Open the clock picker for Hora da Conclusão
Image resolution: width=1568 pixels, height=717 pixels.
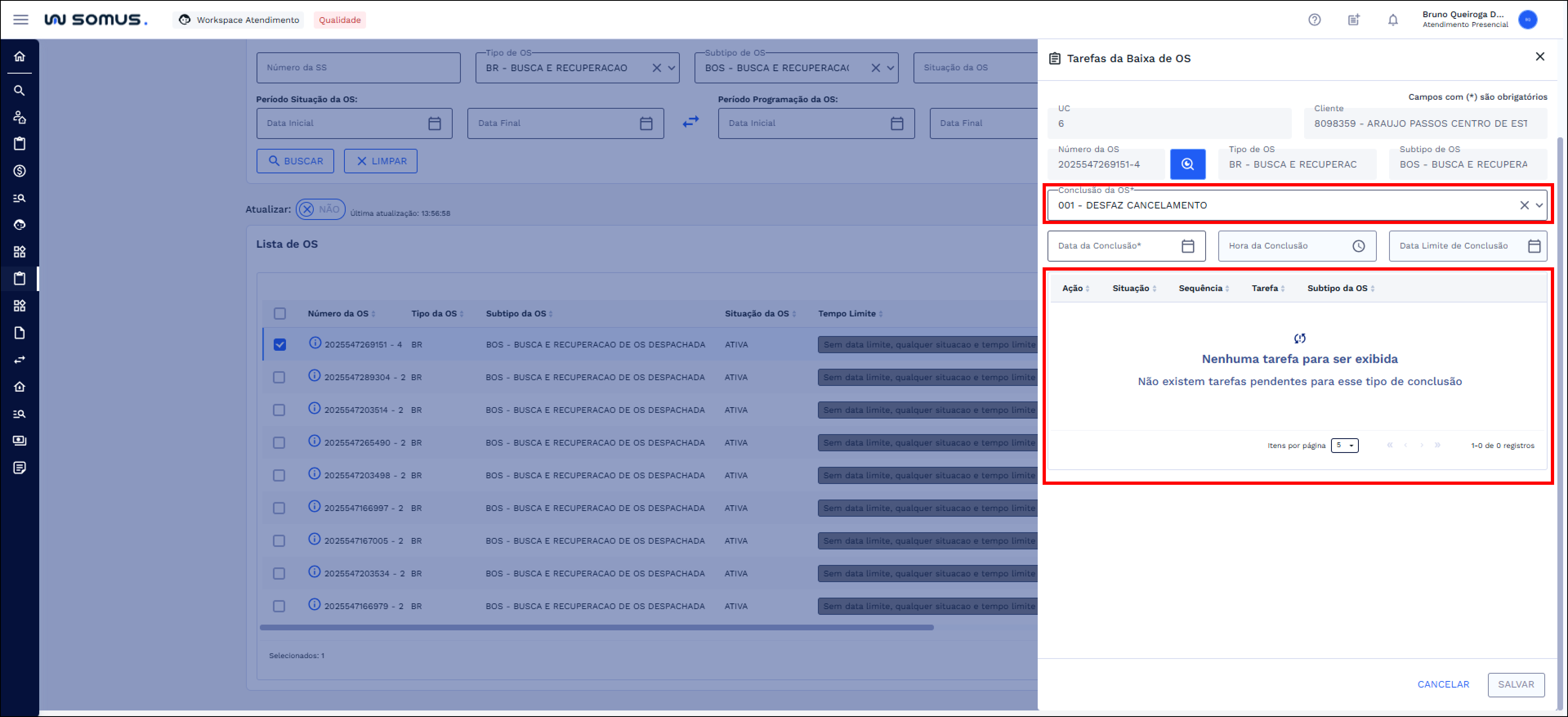tap(1358, 246)
